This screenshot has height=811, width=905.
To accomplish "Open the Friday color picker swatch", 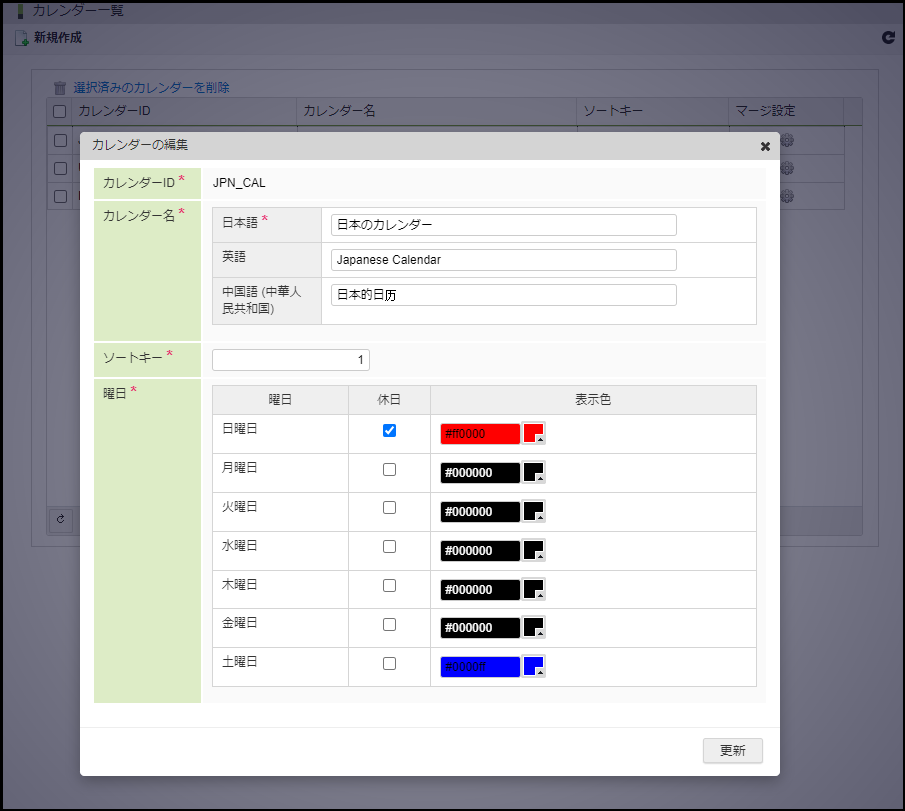I will [x=534, y=627].
